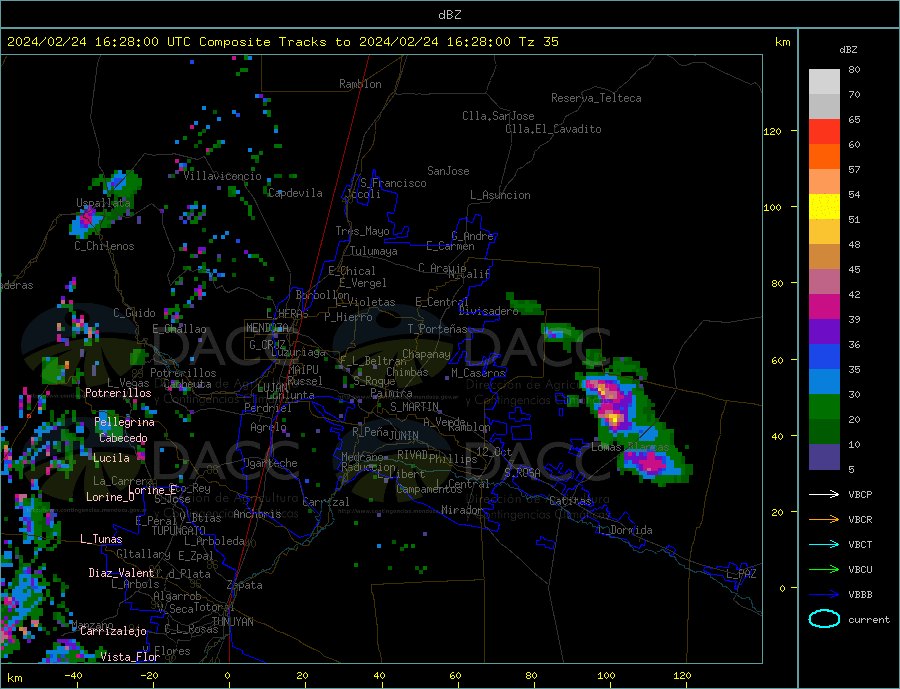Click the Tres_Mayo label
The width and height of the screenshot is (900, 689).
coord(362,231)
